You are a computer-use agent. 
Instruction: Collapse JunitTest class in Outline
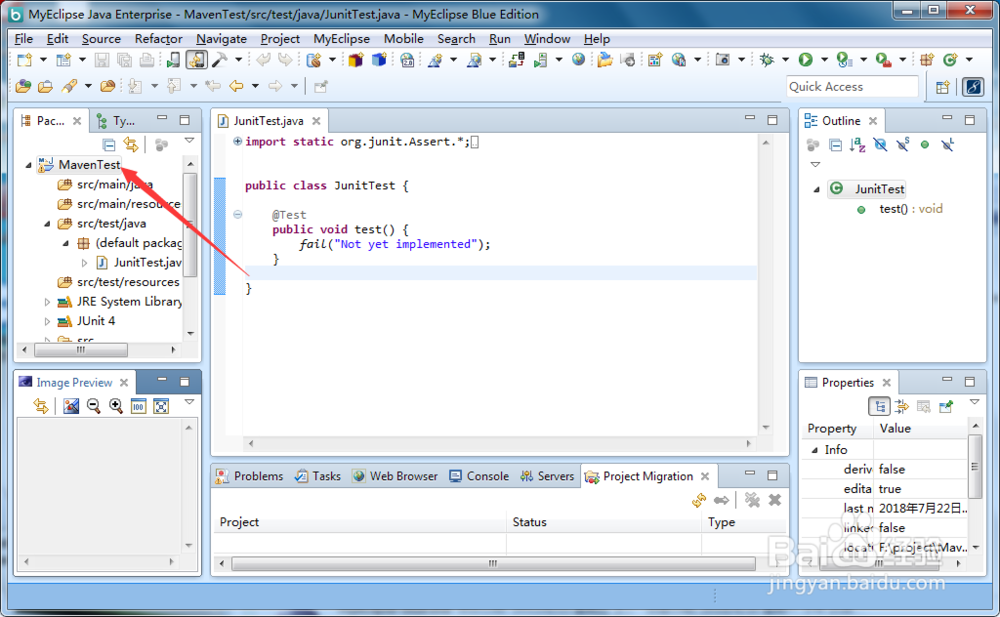816,190
